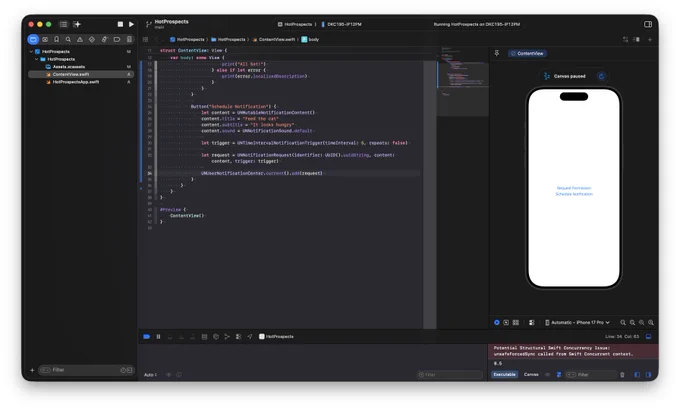Open the Find navigator magnifier icon
The width and height of the screenshot is (680, 410).
coord(68,39)
